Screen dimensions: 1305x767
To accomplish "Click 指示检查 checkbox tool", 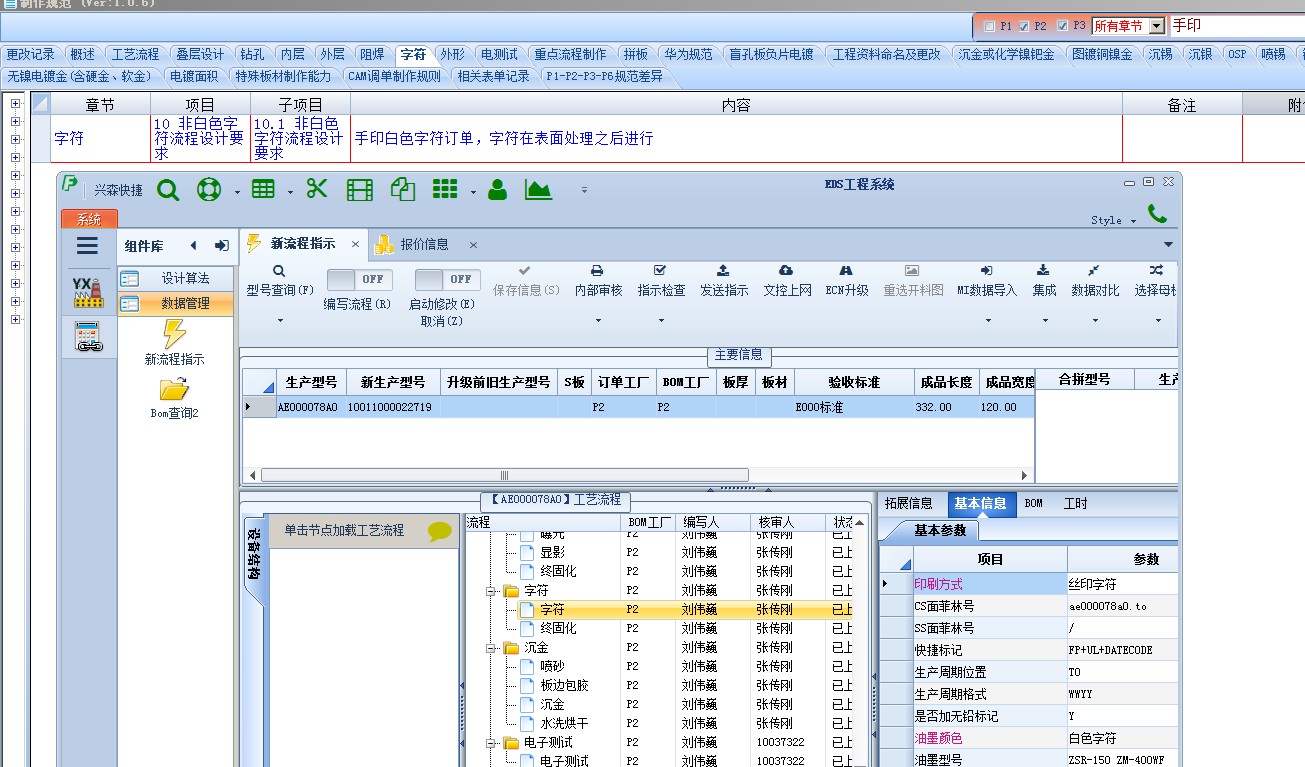I will [x=661, y=280].
